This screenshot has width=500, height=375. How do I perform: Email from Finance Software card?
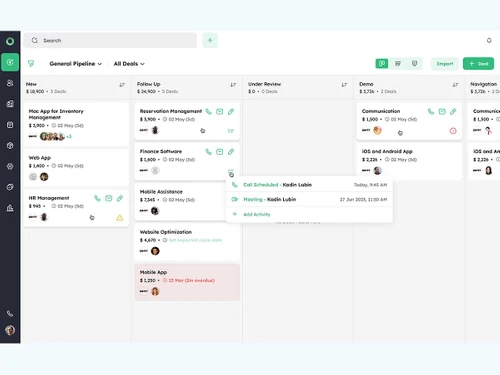pyautogui.click(x=220, y=152)
